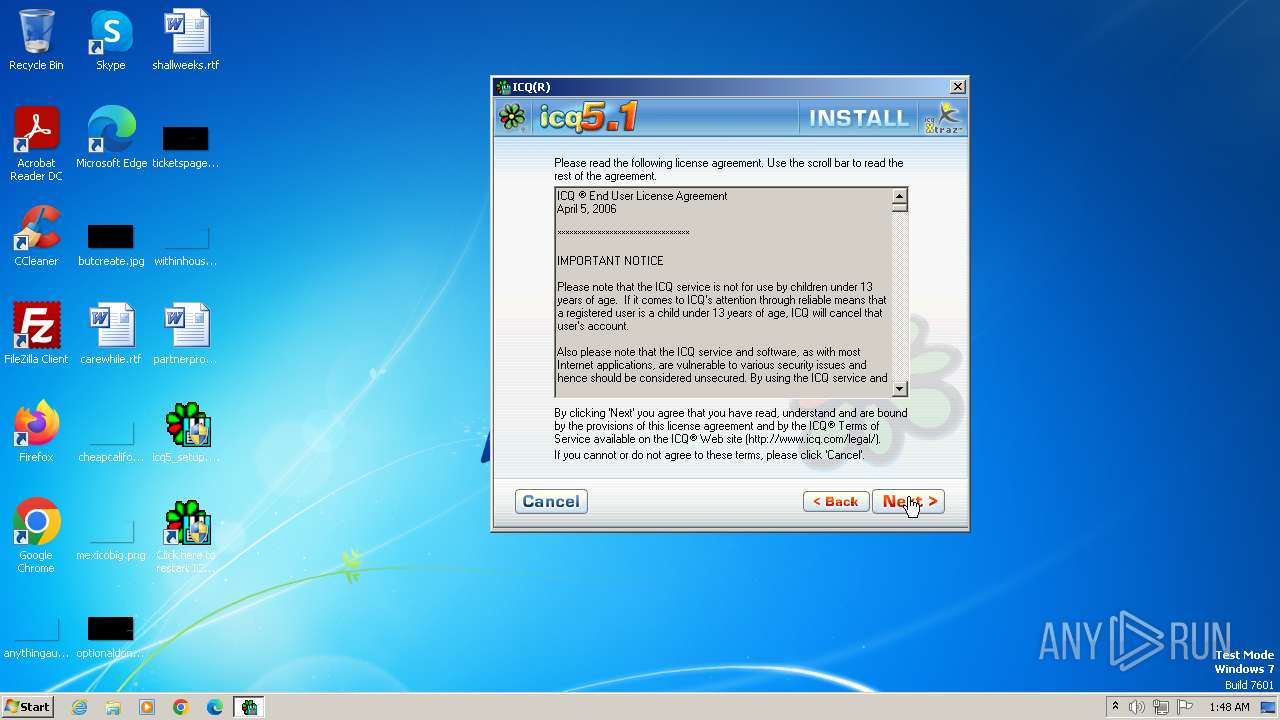Select the partnerpro document icon
The image size is (1280, 720).
pyautogui.click(x=186, y=334)
